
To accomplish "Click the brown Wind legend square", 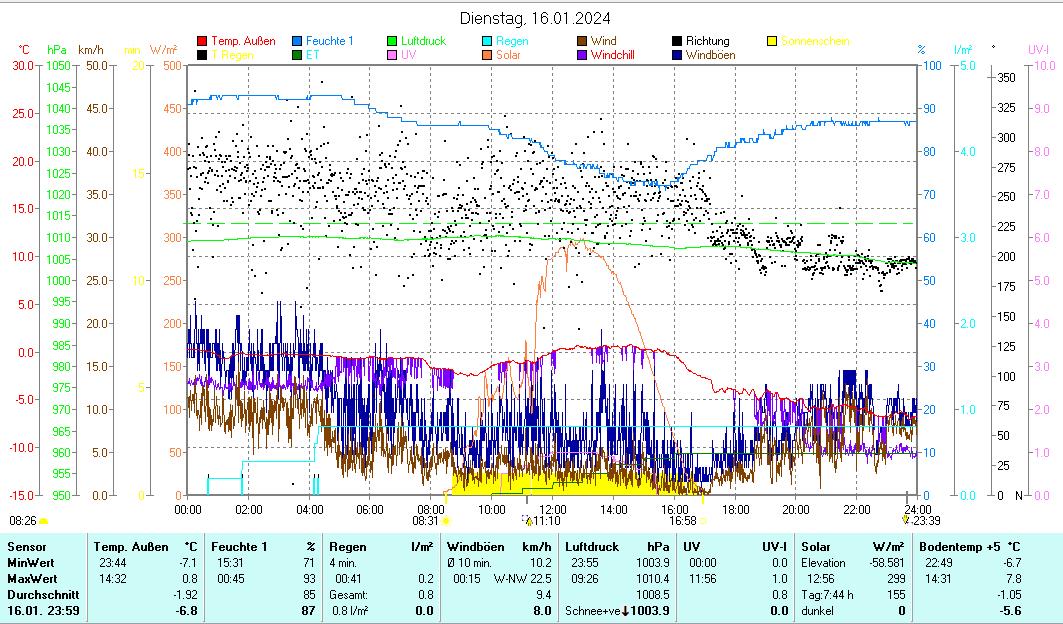I will [x=583, y=42].
